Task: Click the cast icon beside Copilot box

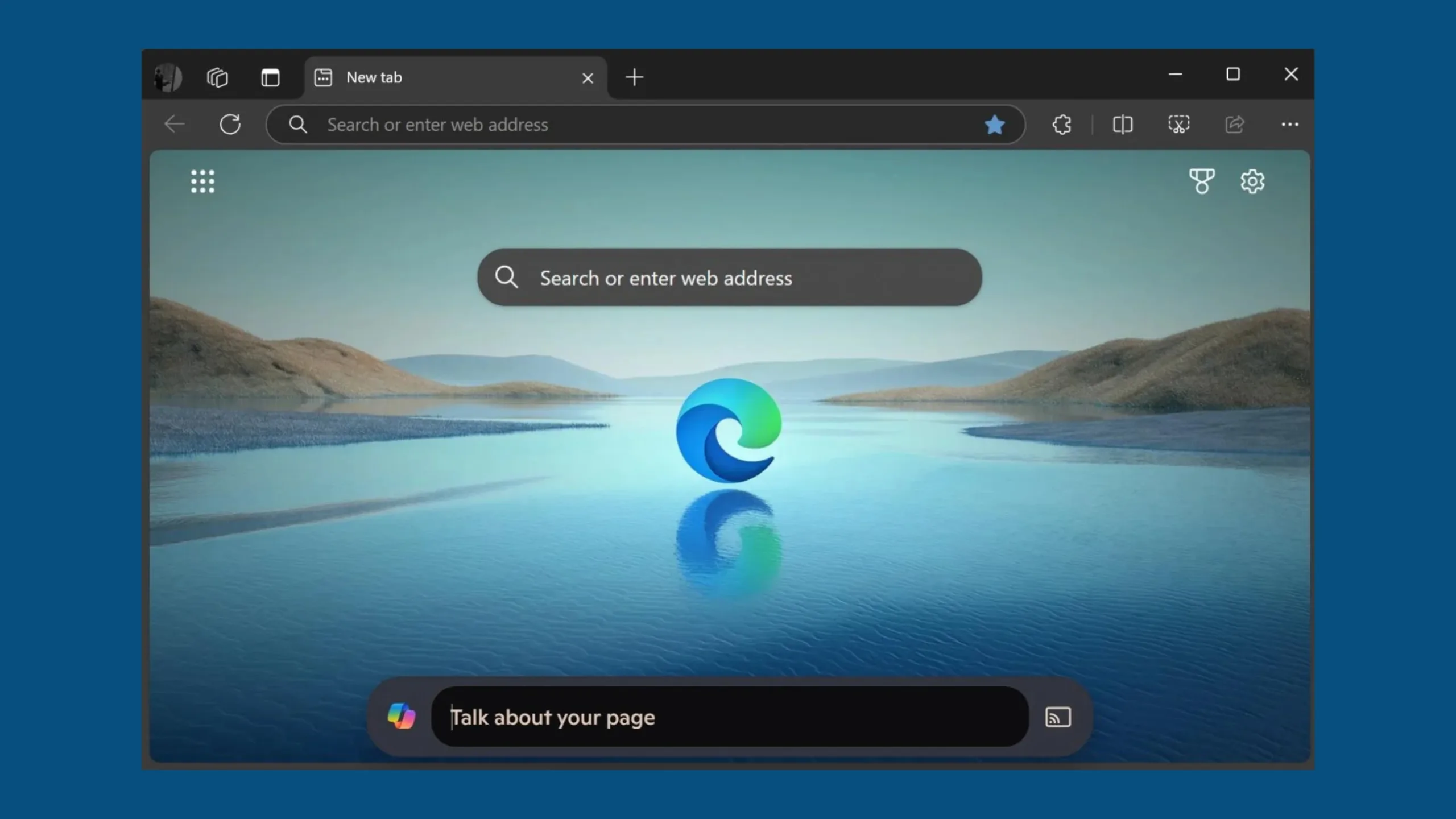Action: click(x=1058, y=717)
